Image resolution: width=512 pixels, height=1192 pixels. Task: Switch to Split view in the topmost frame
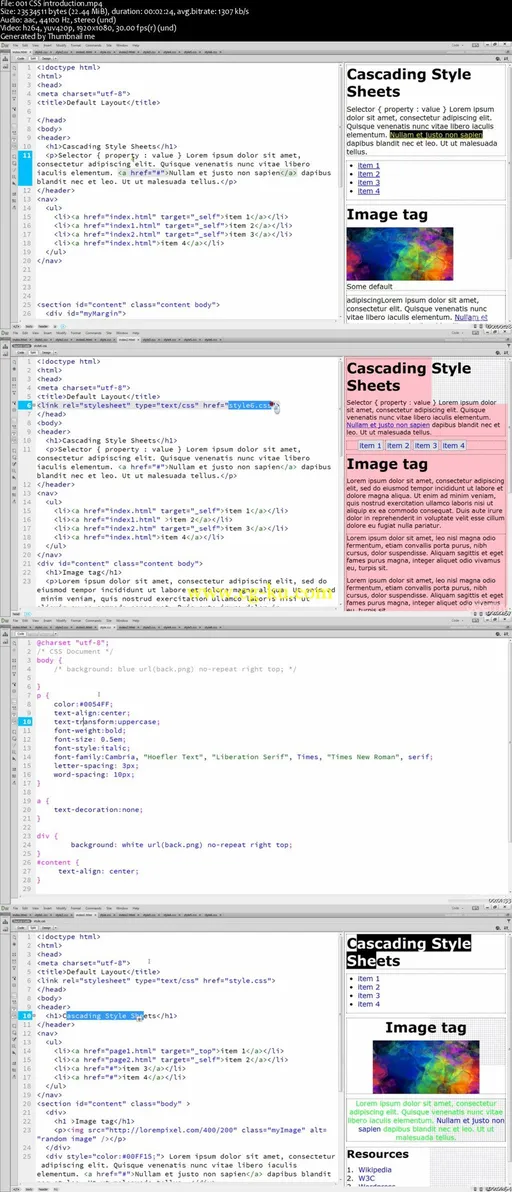(x=32, y=57)
